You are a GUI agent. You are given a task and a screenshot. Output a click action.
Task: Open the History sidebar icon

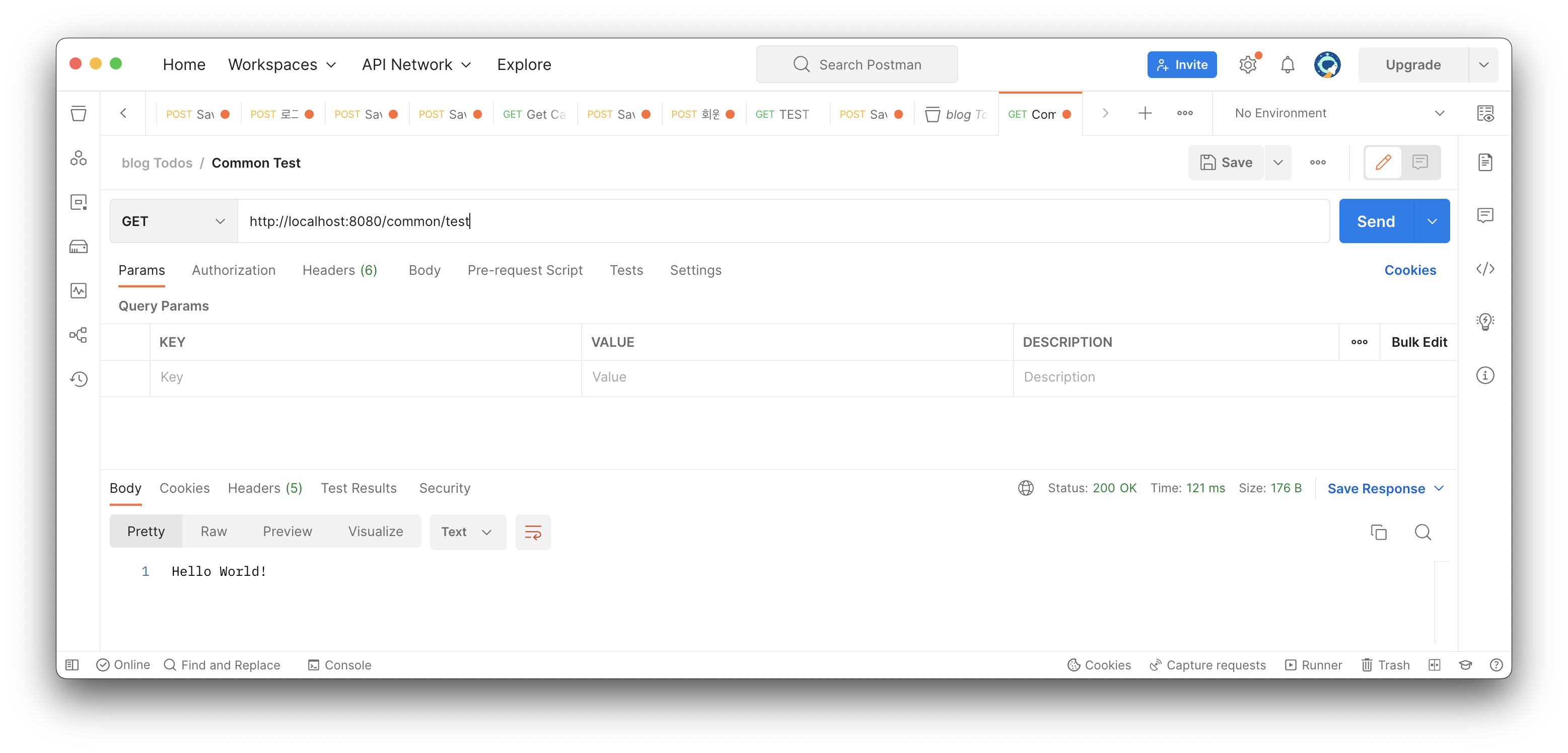click(x=79, y=379)
